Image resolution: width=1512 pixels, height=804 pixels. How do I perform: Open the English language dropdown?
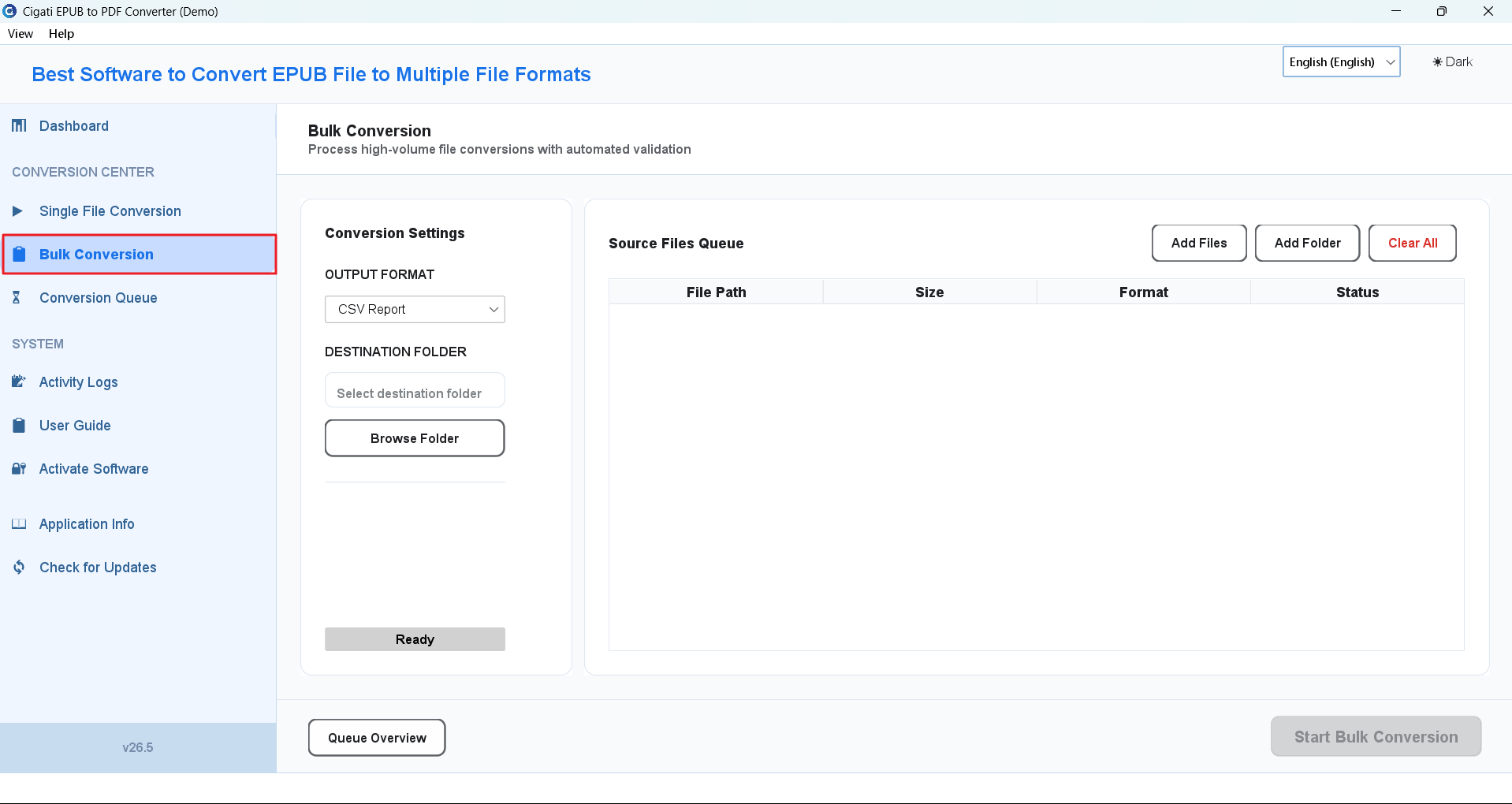point(1341,61)
